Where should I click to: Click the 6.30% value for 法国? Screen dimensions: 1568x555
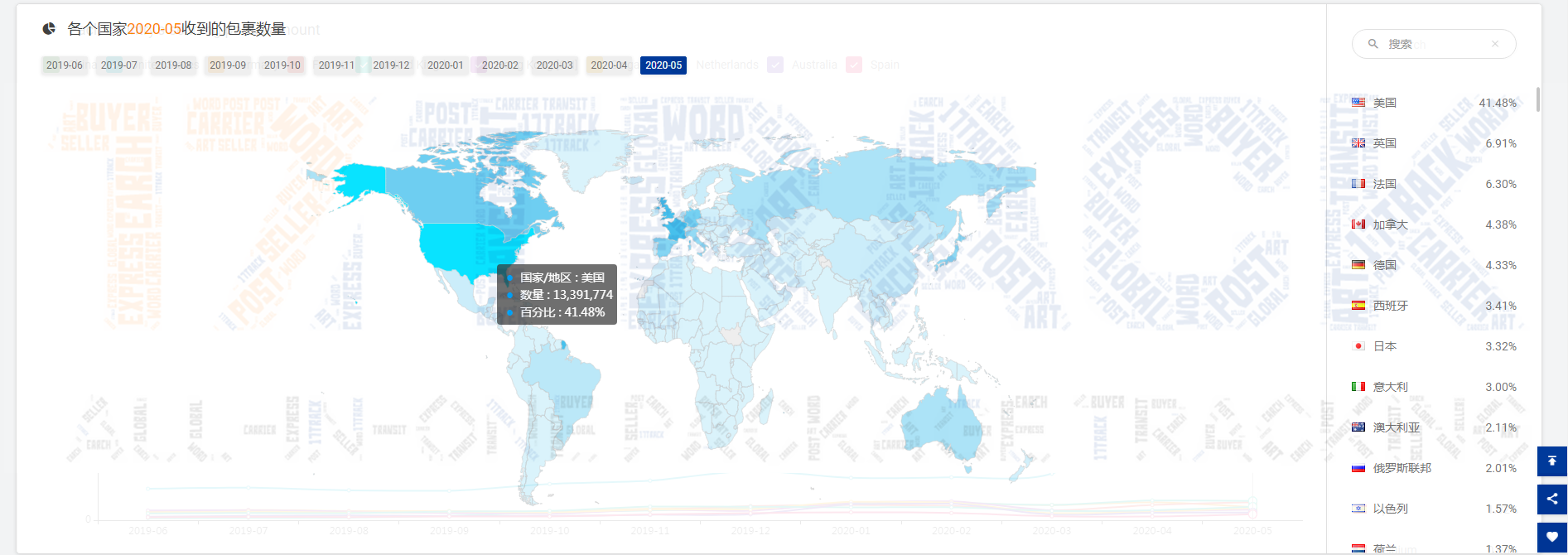1501,184
